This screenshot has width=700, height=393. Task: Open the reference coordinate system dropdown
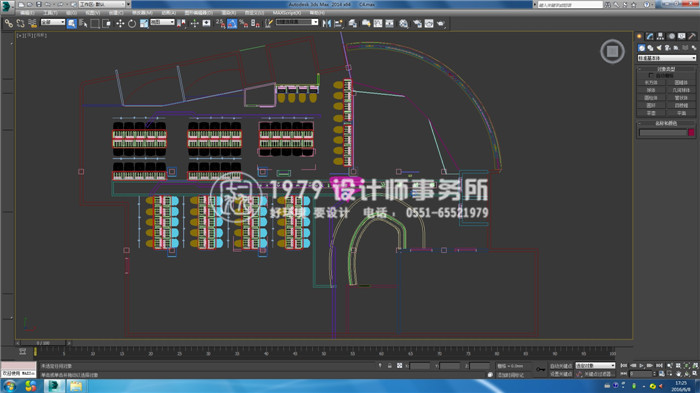point(162,22)
